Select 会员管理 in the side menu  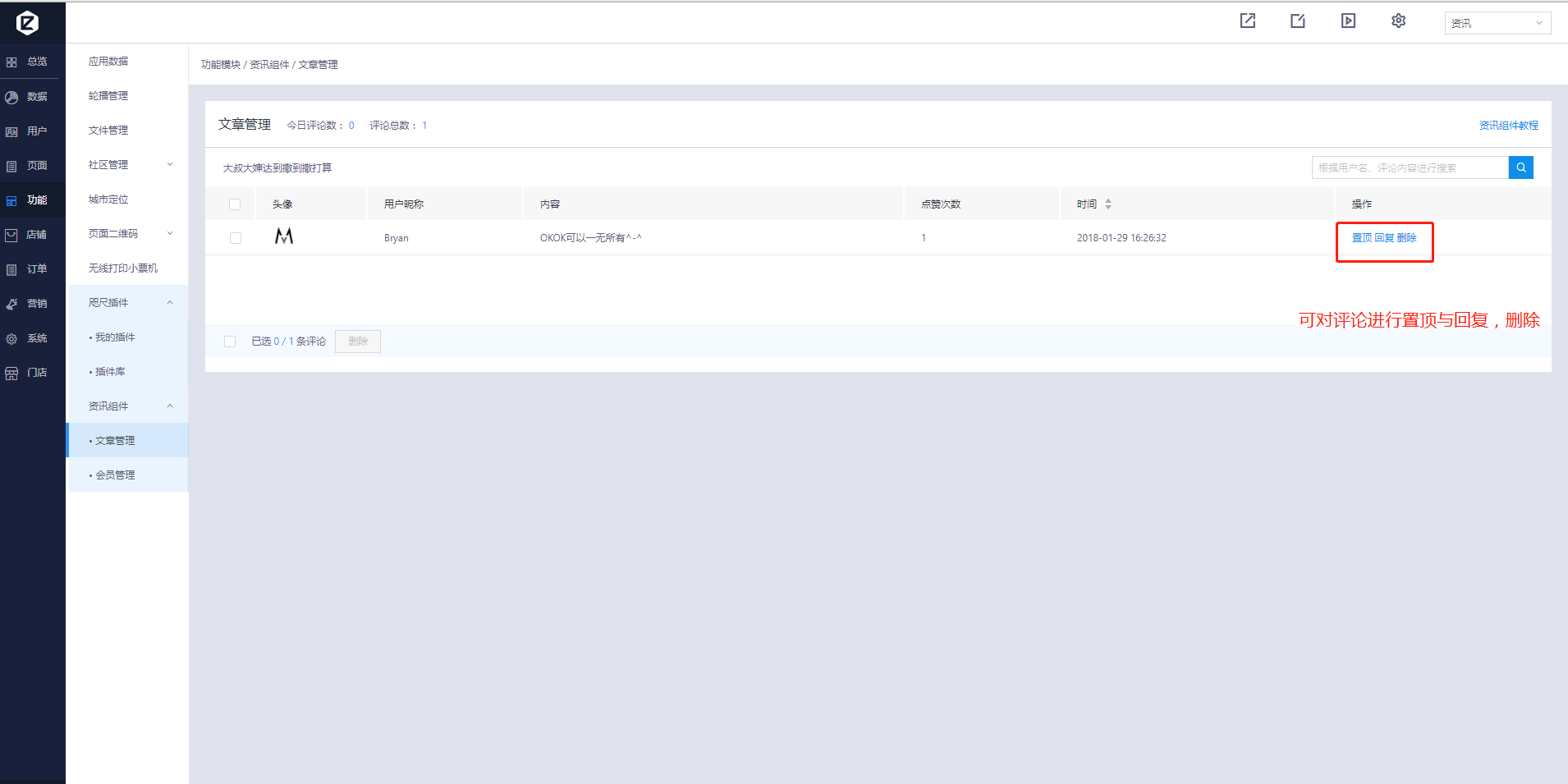click(x=115, y=475)
